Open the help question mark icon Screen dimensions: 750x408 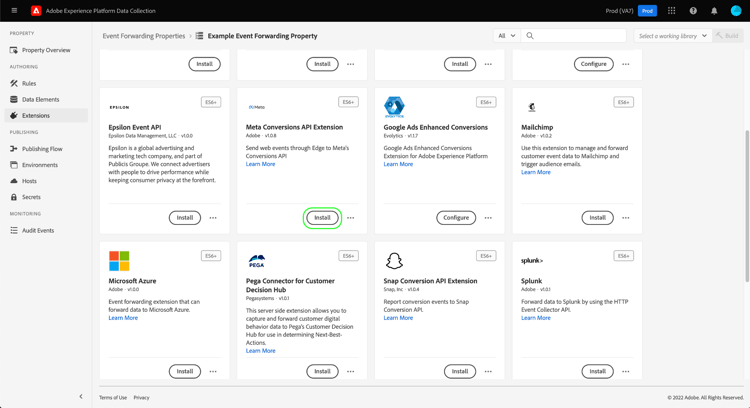[x=693, y=11]
